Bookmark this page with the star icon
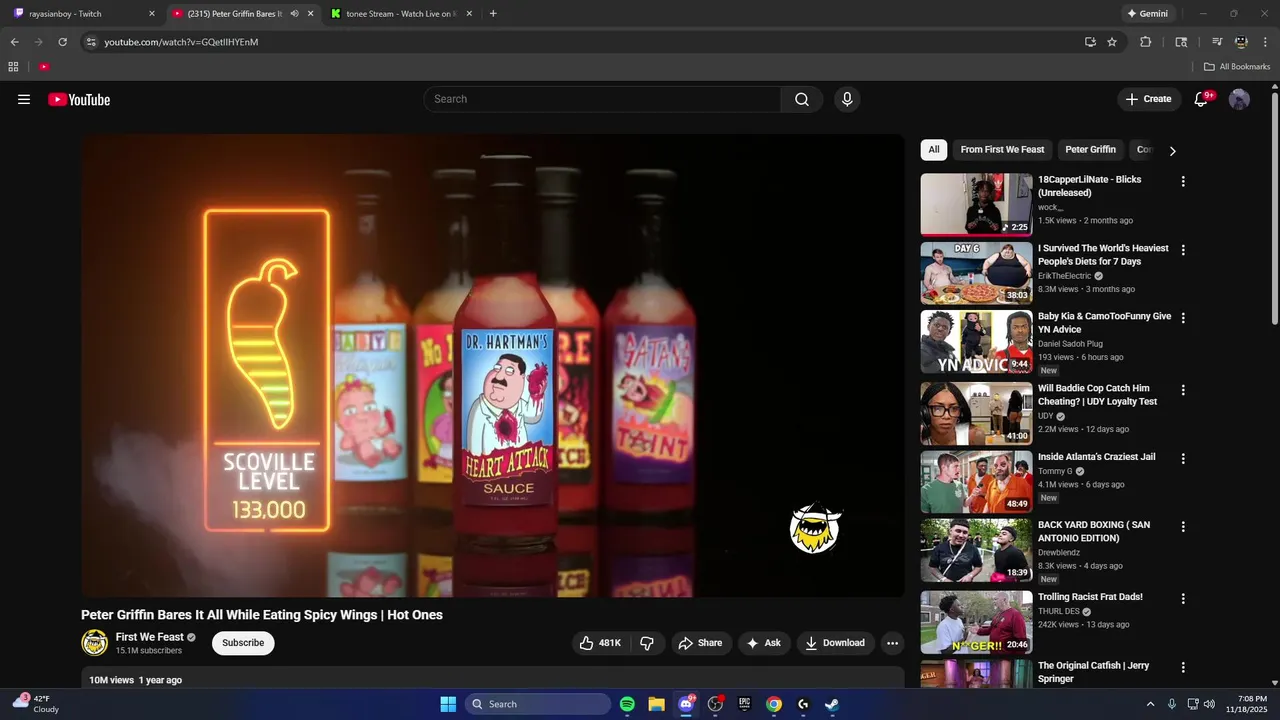The height and width of the screenshot is (720, 1280). 1112,42
